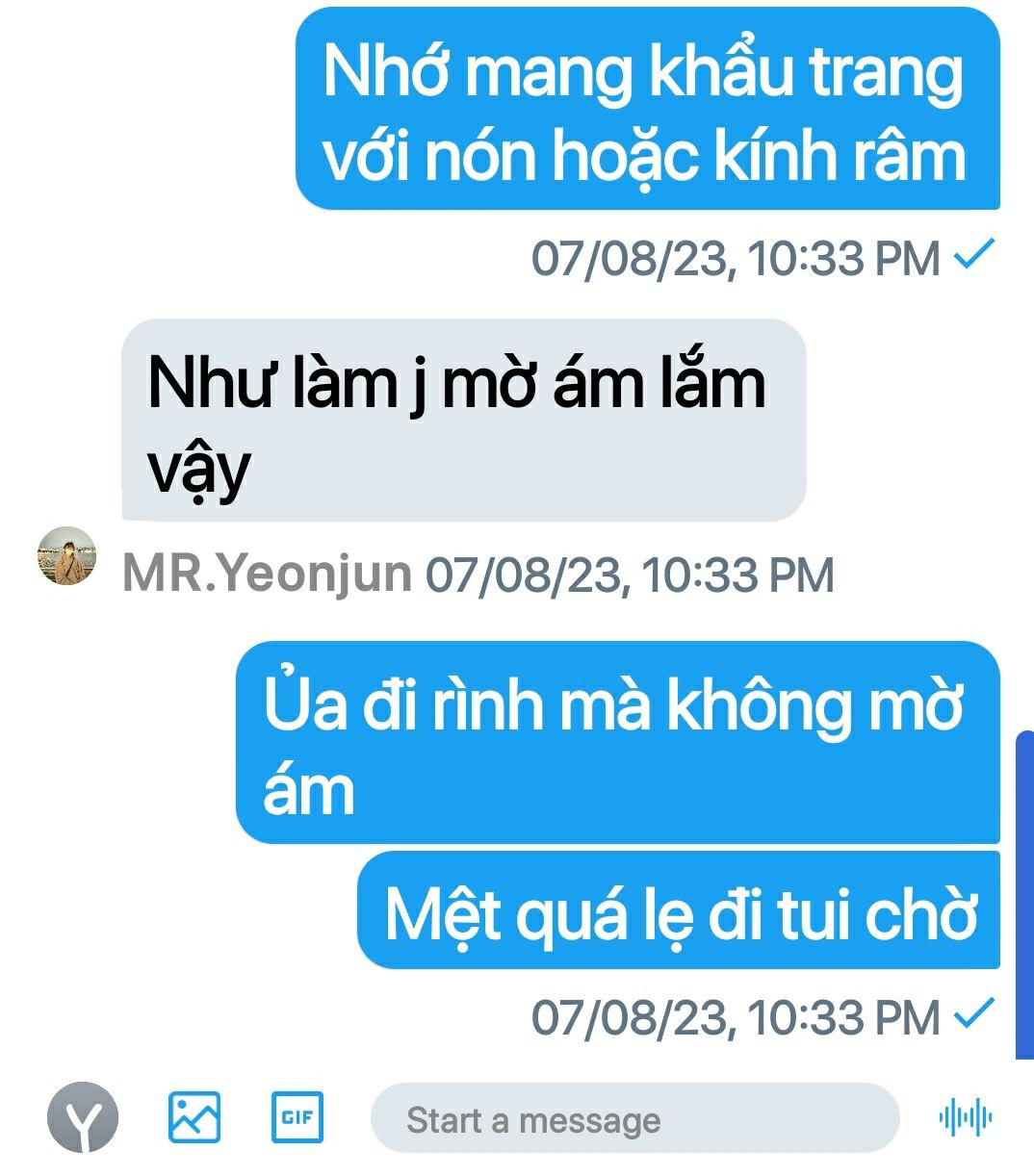This screenshot has width=1034, height=1176.
Task: Click the top message's sent checkmark
Action: pyautogui.click(x=973, y=254)
